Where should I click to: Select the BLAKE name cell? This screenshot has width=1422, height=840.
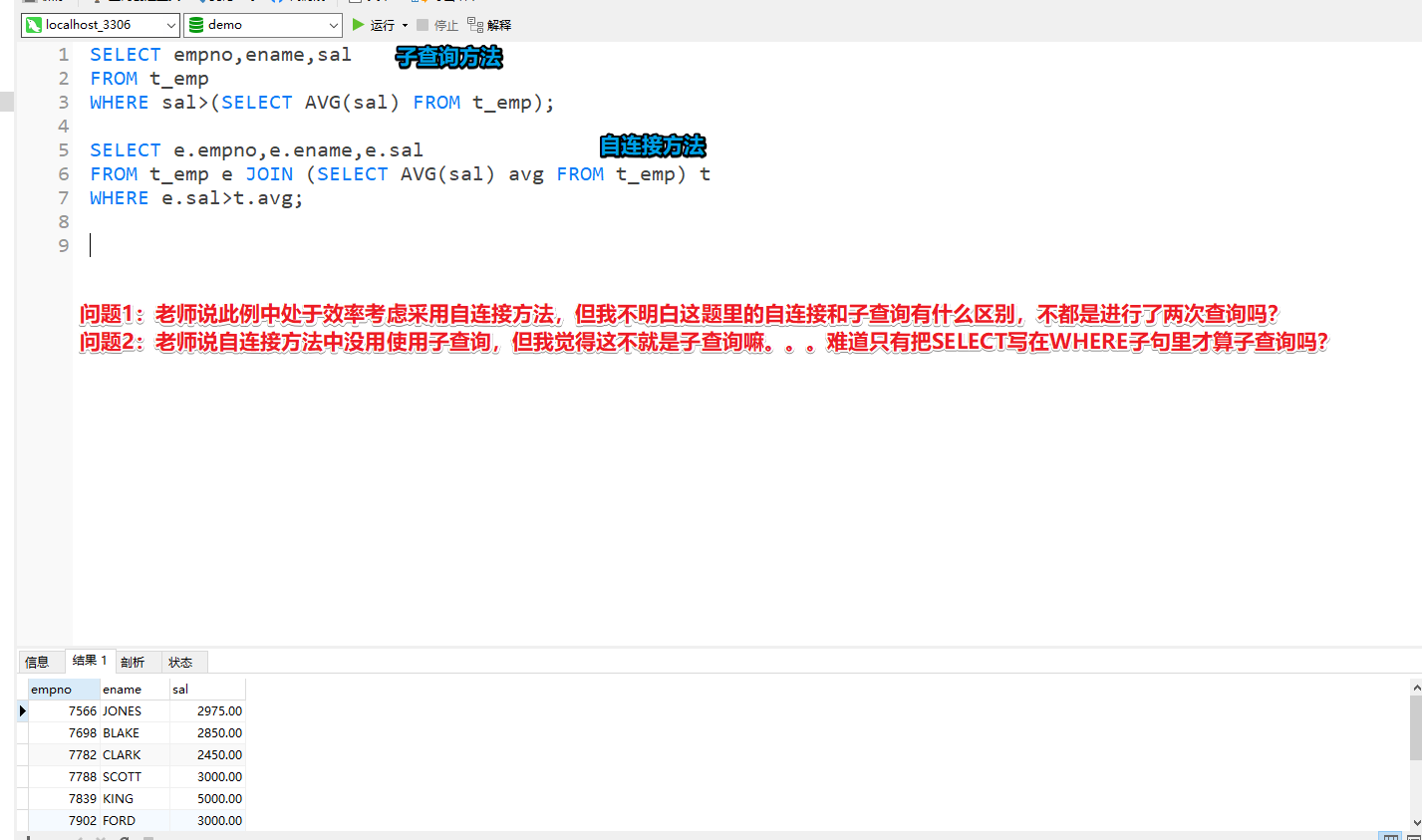point(135,732)
